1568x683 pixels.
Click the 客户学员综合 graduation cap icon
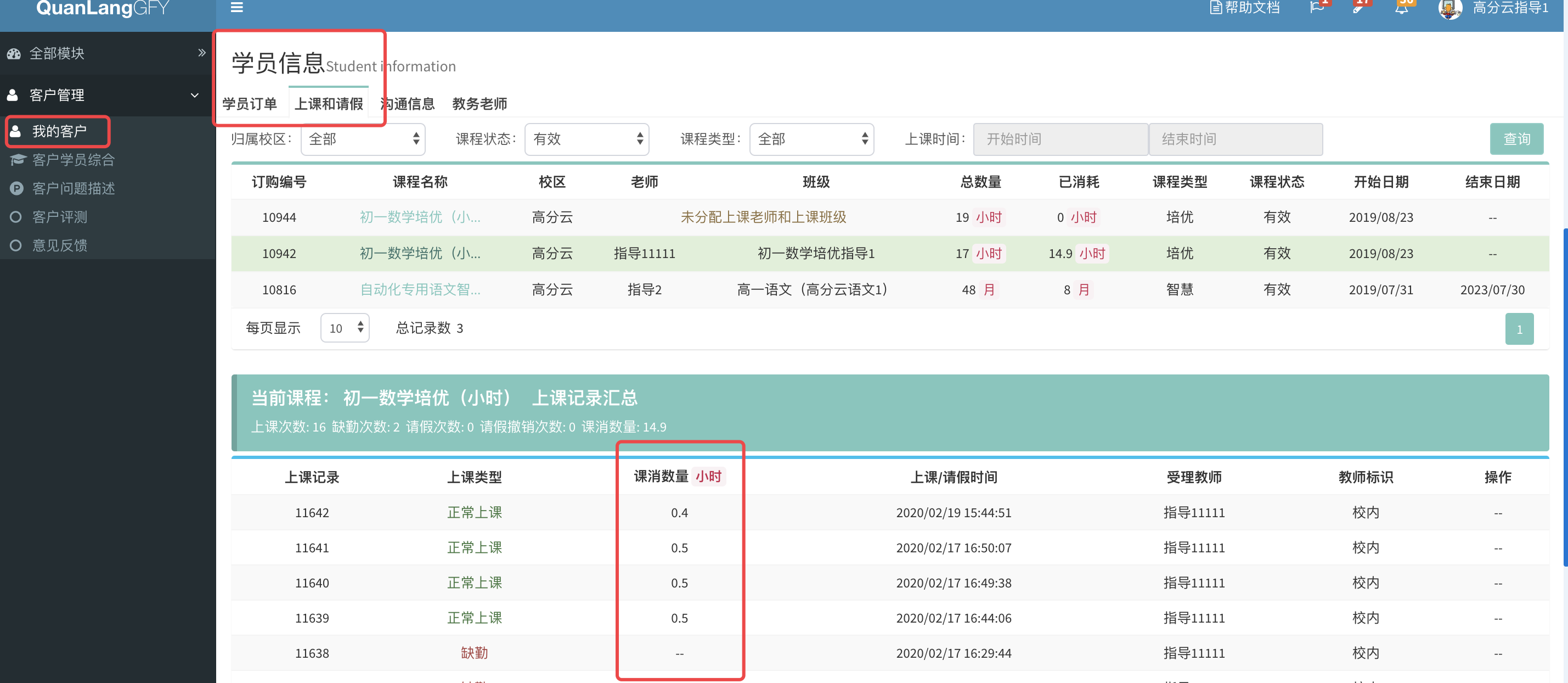[17, 160]
